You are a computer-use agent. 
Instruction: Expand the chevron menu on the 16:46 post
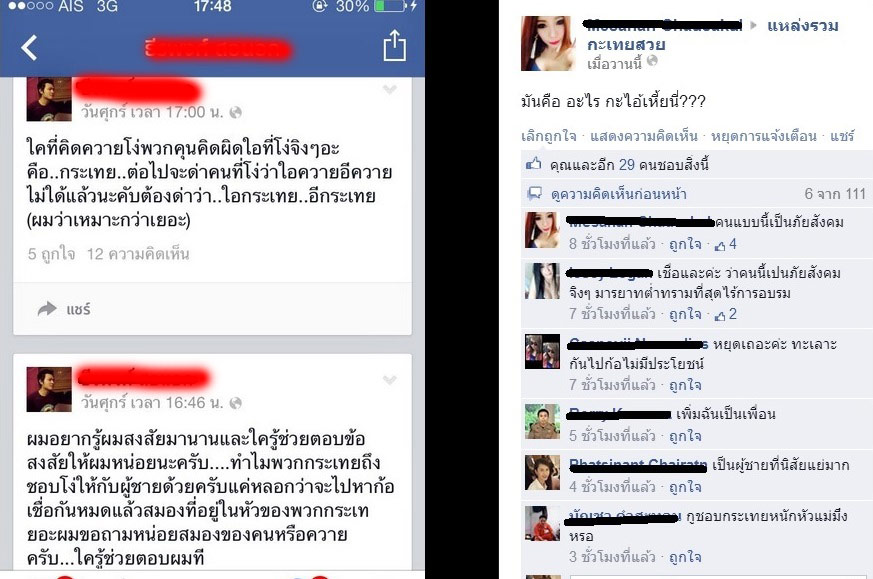click(390, 380)
